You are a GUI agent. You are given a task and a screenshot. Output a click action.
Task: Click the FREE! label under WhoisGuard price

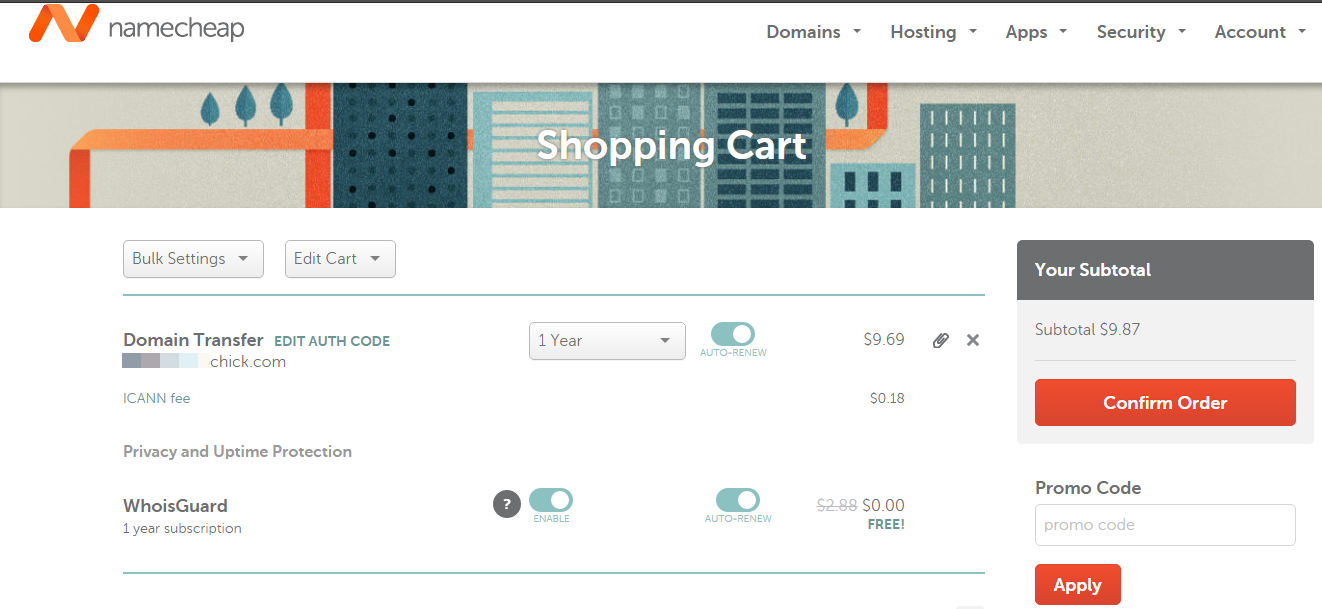(x=886, y=524)
